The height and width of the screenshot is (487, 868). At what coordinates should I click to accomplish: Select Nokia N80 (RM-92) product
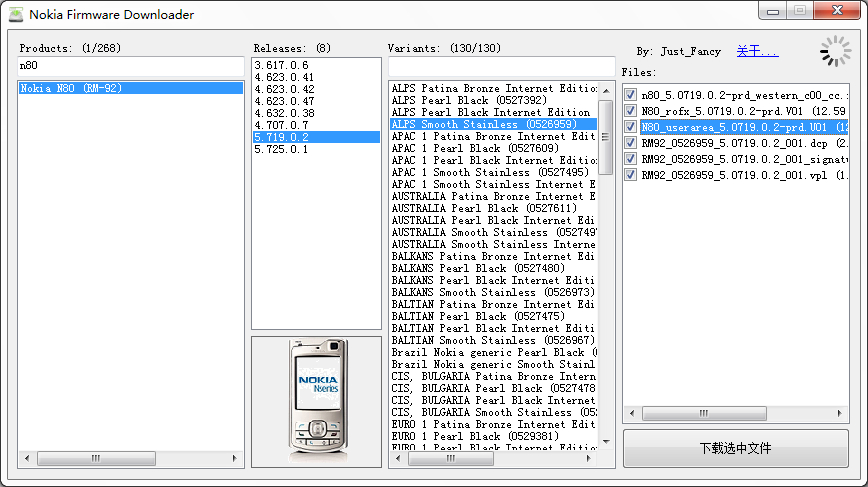pyautogui.click(x=131, y=88)
